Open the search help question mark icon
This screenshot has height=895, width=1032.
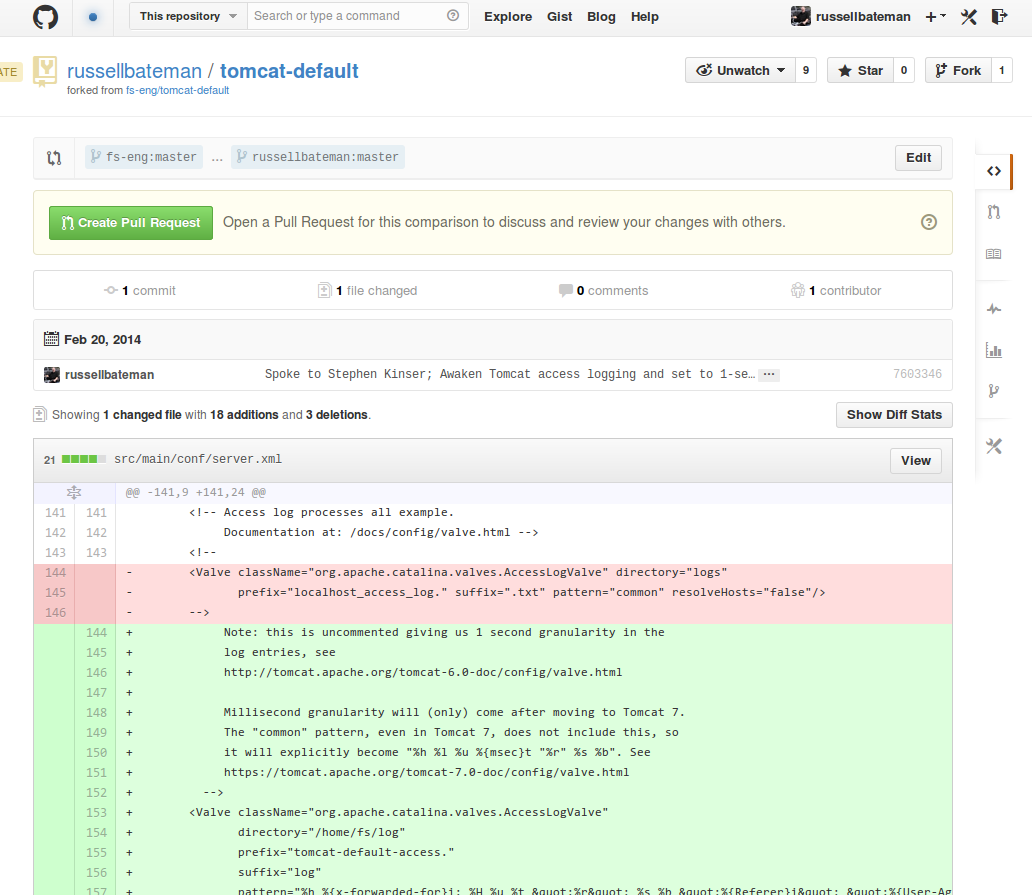pyautogui.click(x=453, y=16)
